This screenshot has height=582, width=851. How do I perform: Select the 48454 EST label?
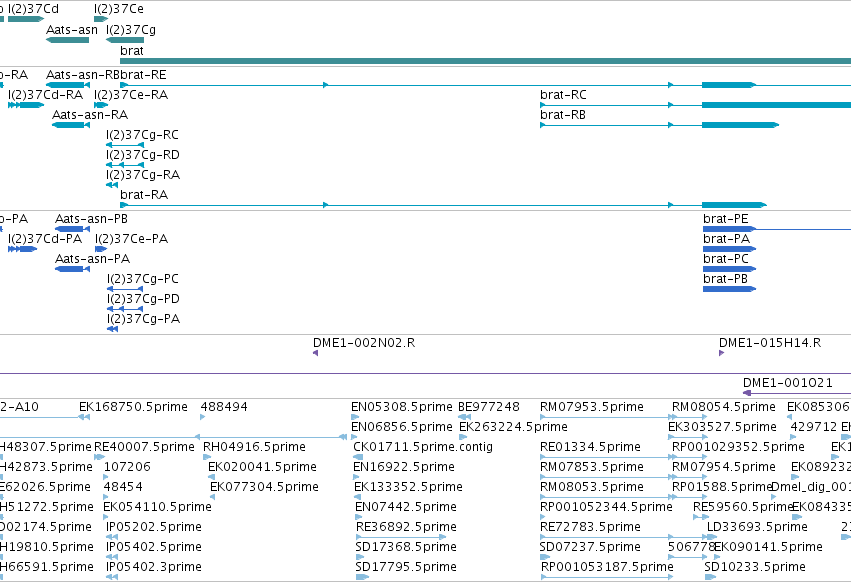point(123,488)
